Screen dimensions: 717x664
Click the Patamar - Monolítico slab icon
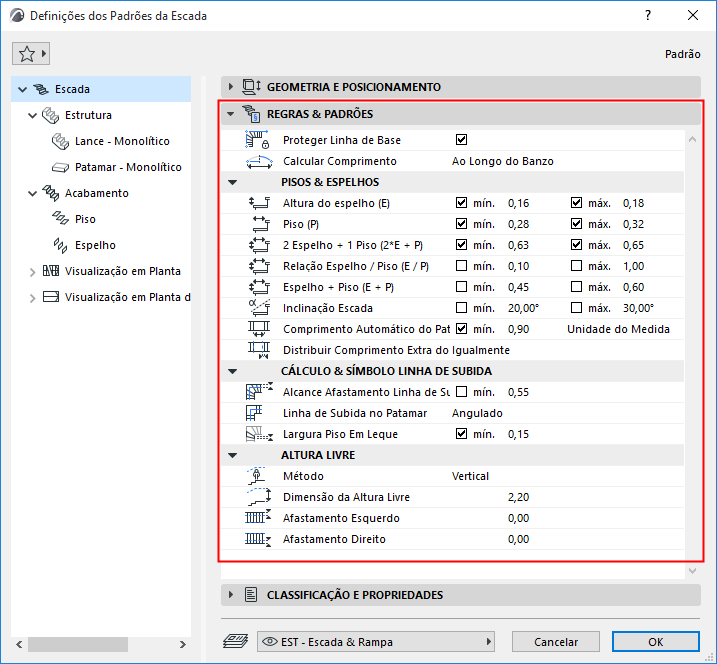[x=60, y=167]
